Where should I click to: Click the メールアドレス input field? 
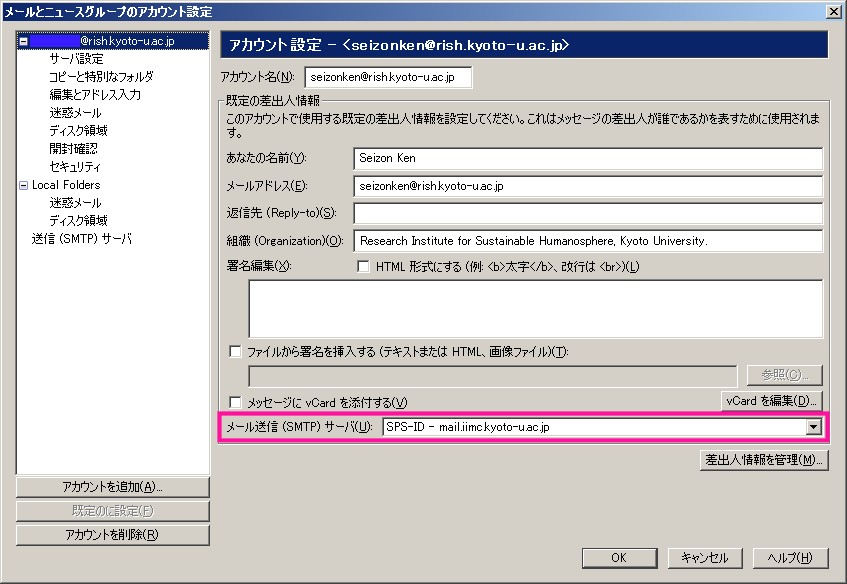pos(588,186)
